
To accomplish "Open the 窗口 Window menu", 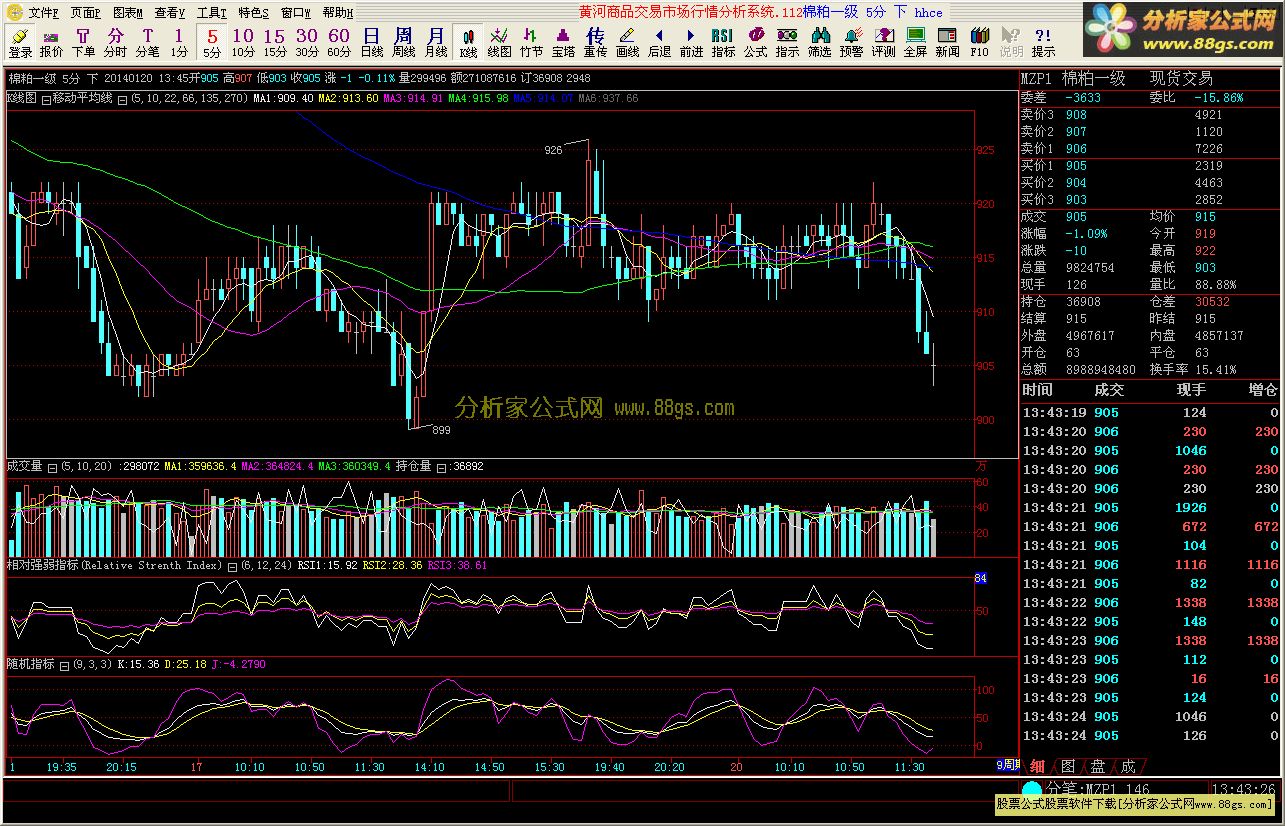I will tap(295, 13).
